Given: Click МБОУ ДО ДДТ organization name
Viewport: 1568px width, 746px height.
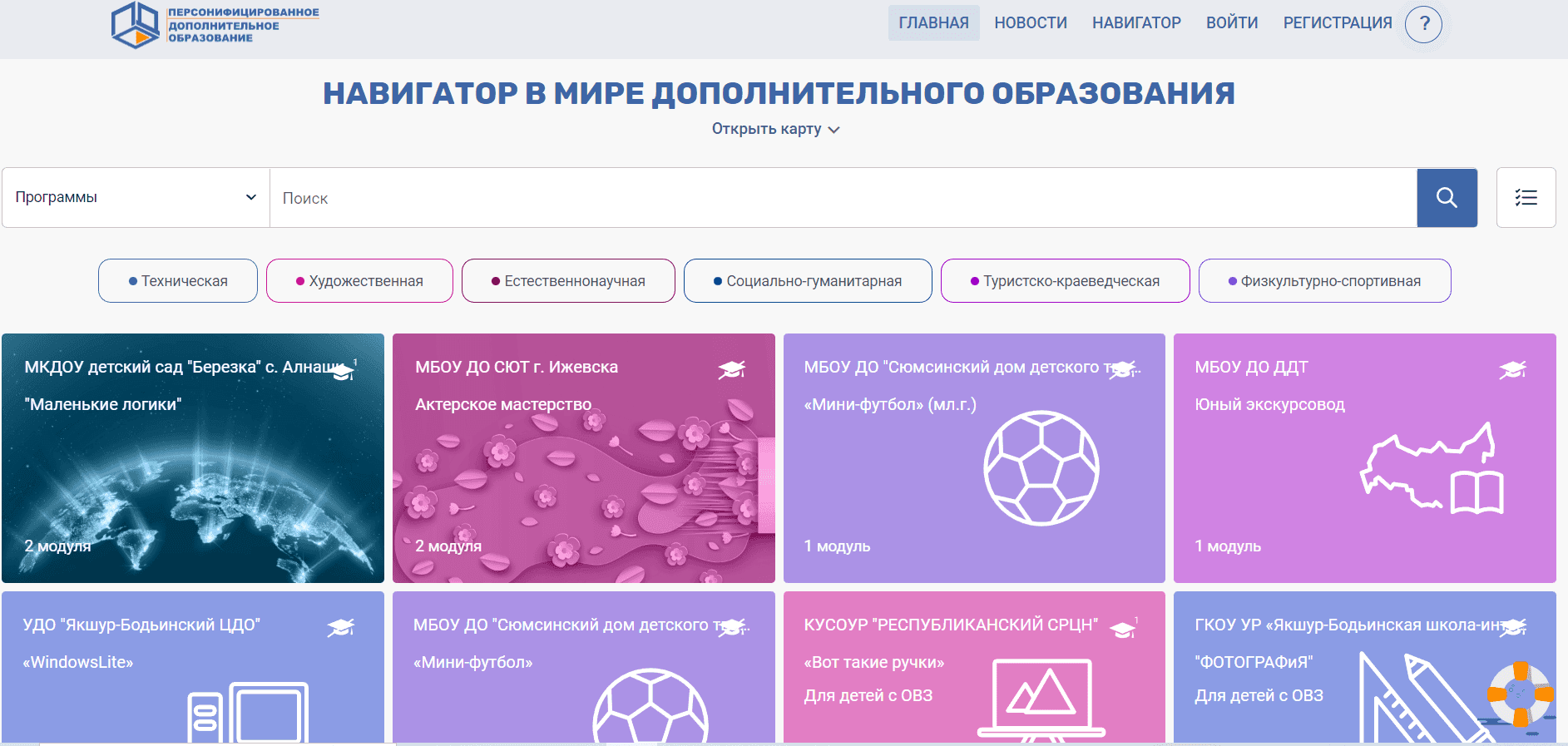Looking at the screenshot, I should pyautogui.click(x=1251, y=368).
